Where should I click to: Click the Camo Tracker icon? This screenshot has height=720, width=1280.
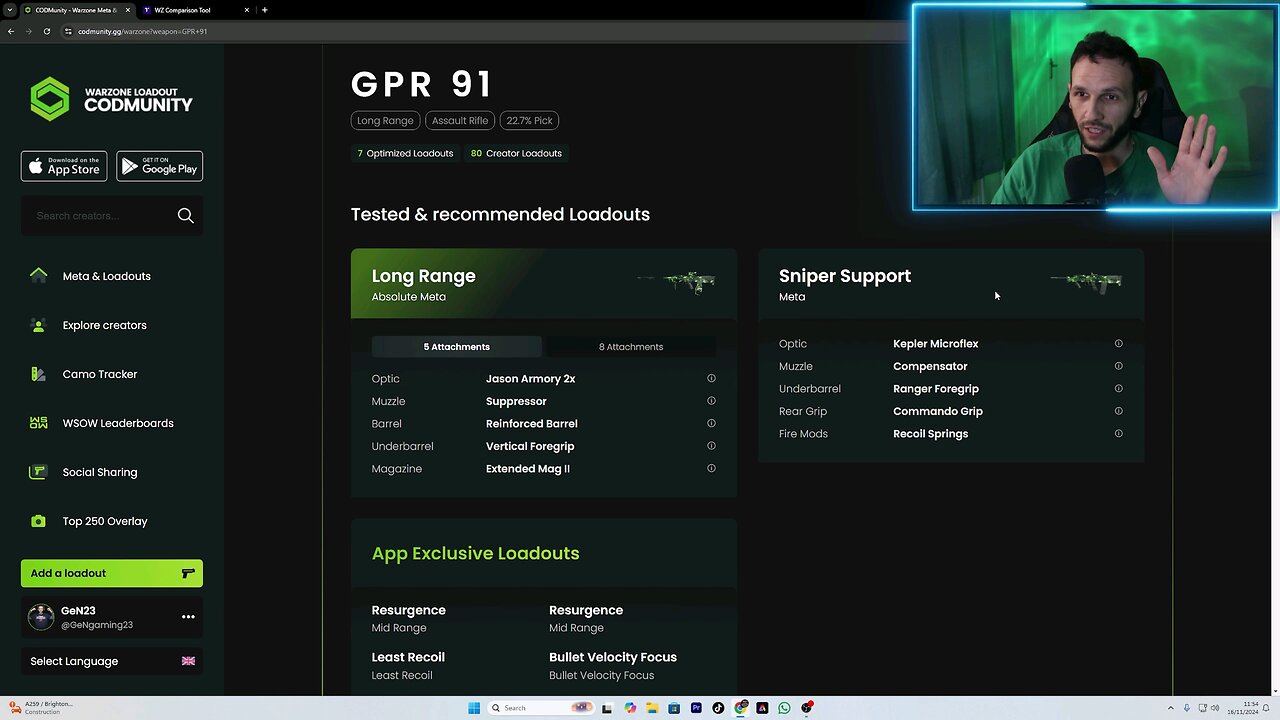coord(38,374)
